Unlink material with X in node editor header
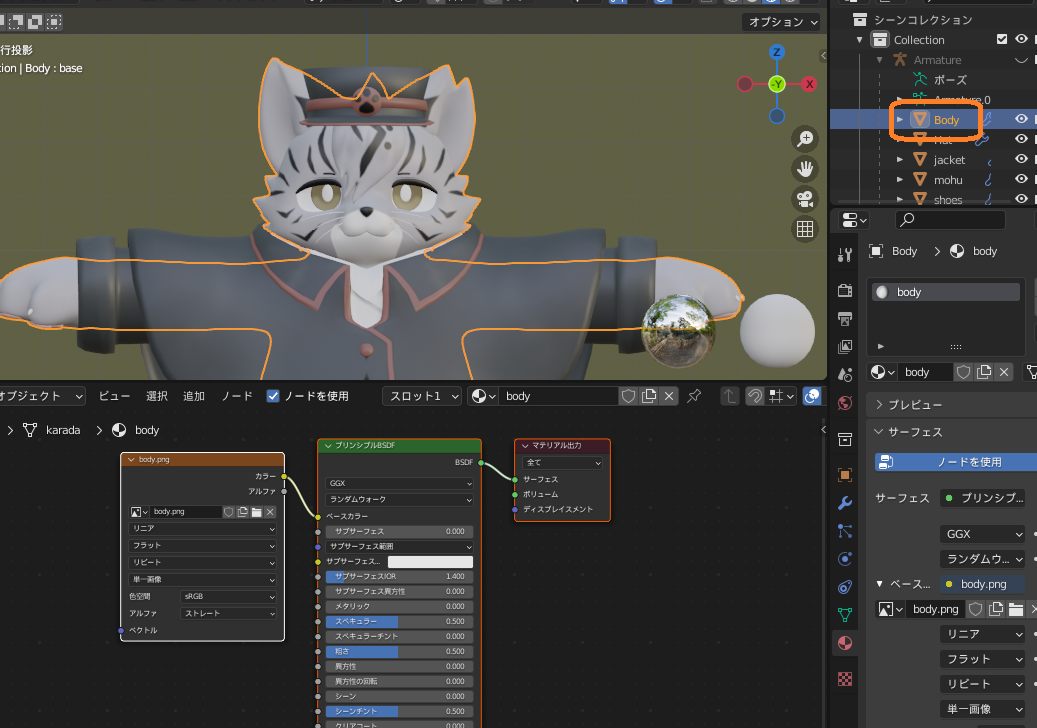Screen dimensions: 1037x728 coord(669,396)
